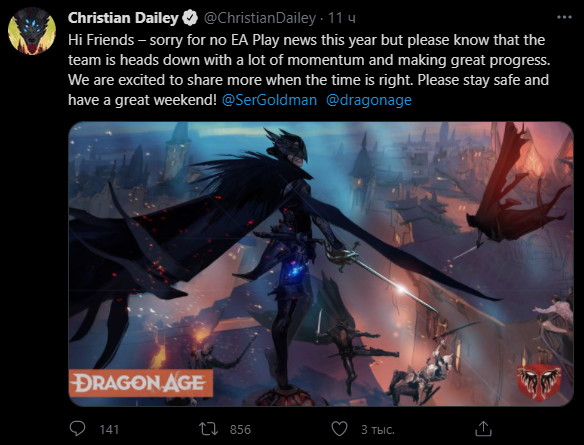Open the @dragonage mention link
This screenshot has height=445, width=584.
click(x=369, y=100)
